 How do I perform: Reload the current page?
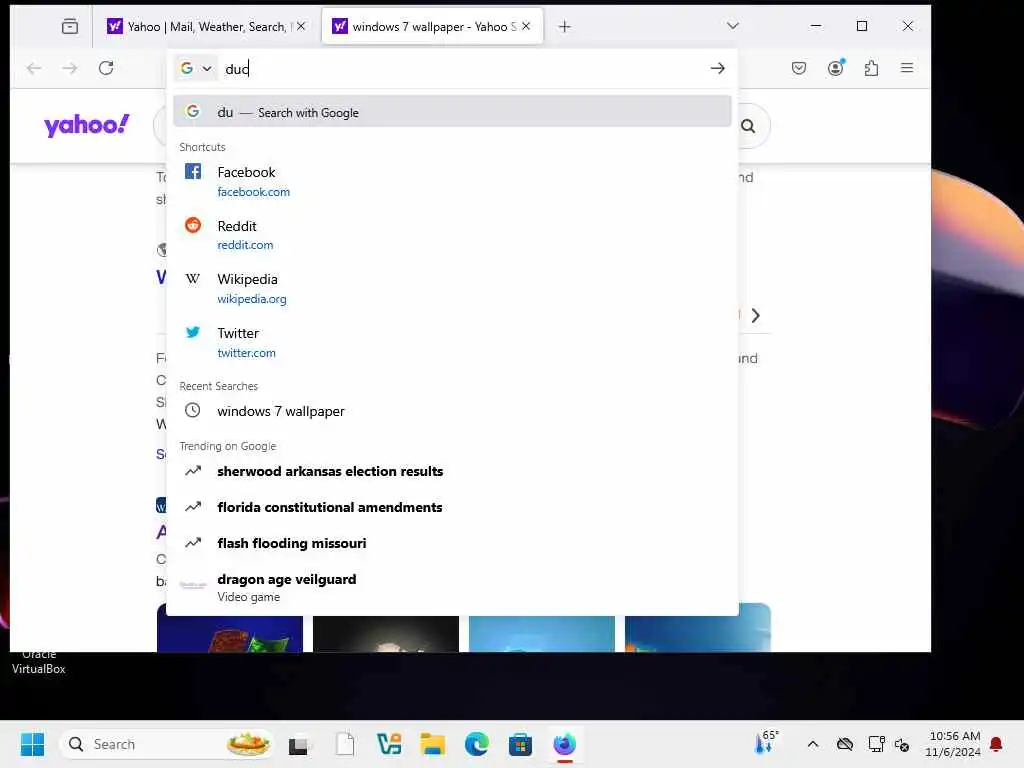pos(106,68)
